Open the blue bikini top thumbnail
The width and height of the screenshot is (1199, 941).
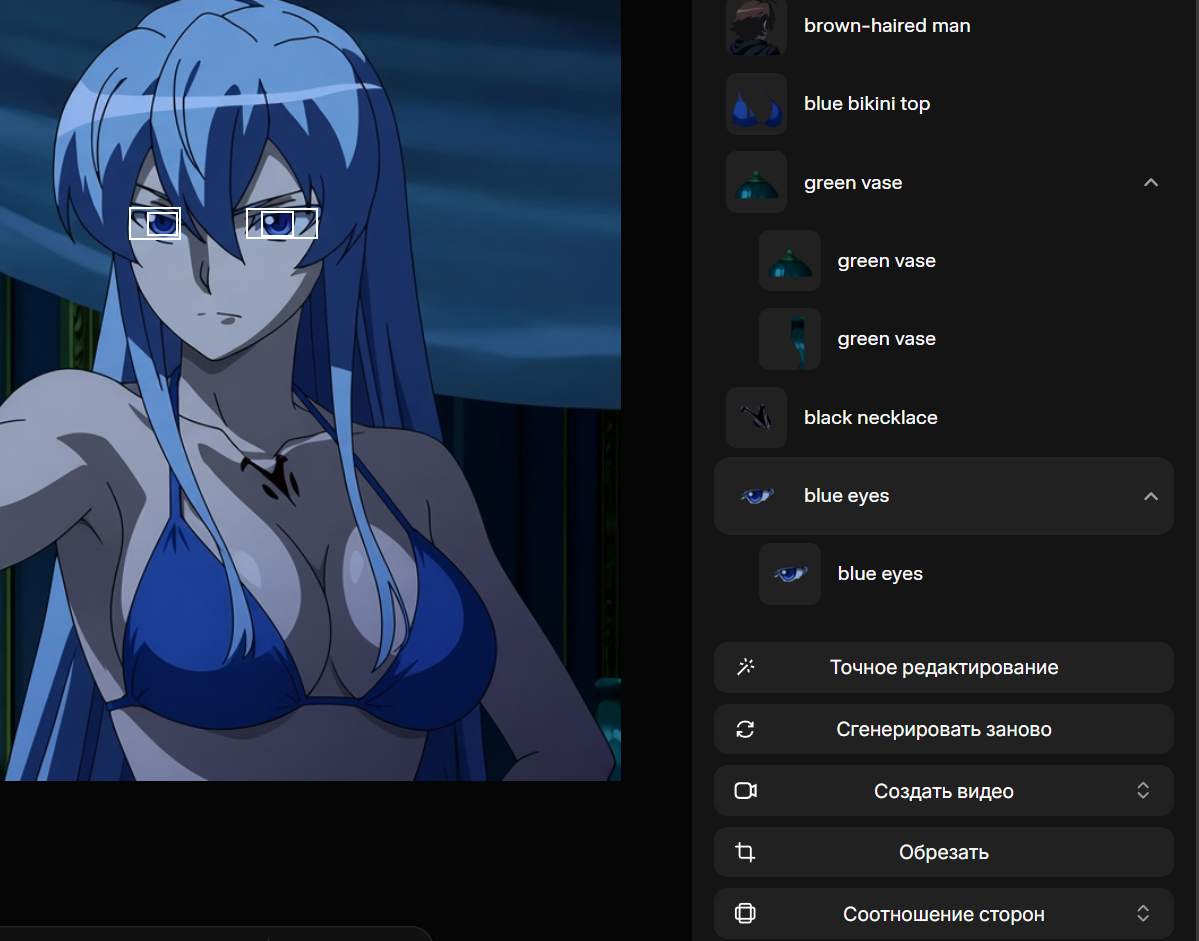coord(756,104)
